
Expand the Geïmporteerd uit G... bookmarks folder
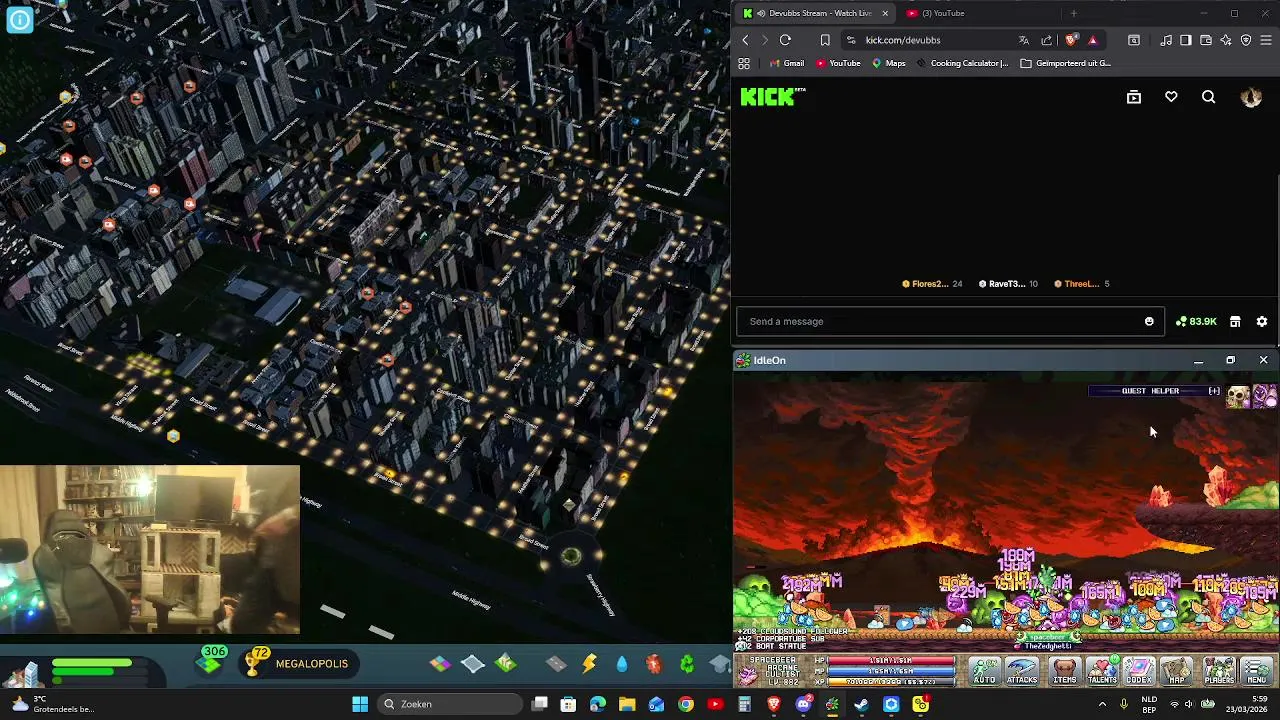click(x=1065, y=63)
